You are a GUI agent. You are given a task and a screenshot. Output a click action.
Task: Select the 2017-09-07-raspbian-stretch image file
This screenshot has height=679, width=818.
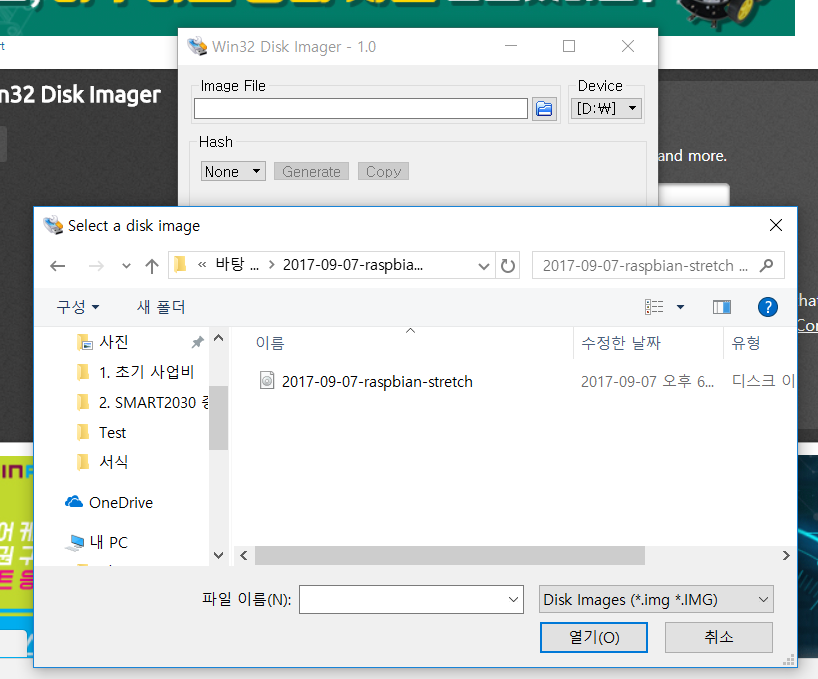(377, 382)
